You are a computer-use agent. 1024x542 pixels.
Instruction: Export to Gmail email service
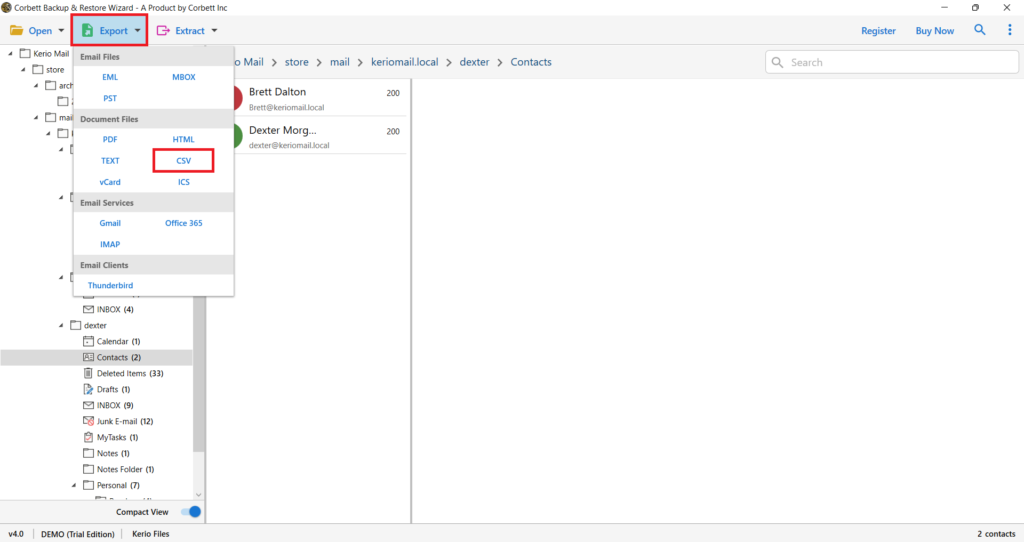coord(110,223)
